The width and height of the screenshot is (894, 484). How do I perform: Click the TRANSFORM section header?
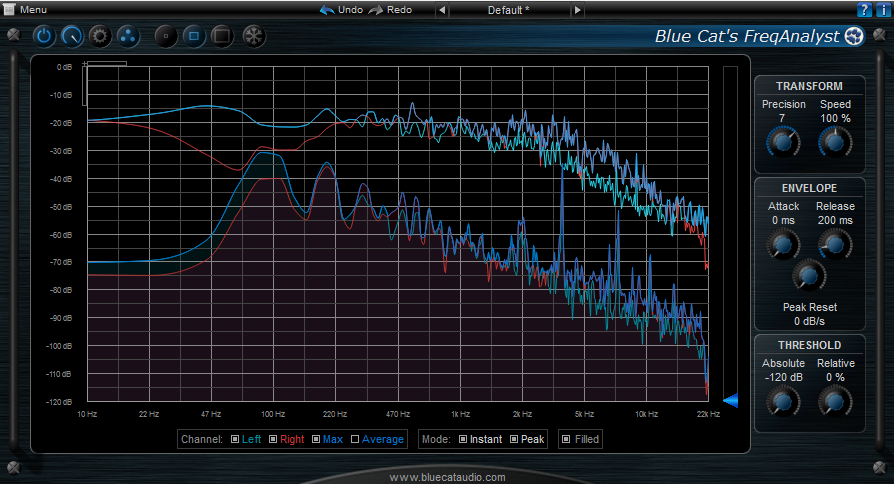coord(809,86)
